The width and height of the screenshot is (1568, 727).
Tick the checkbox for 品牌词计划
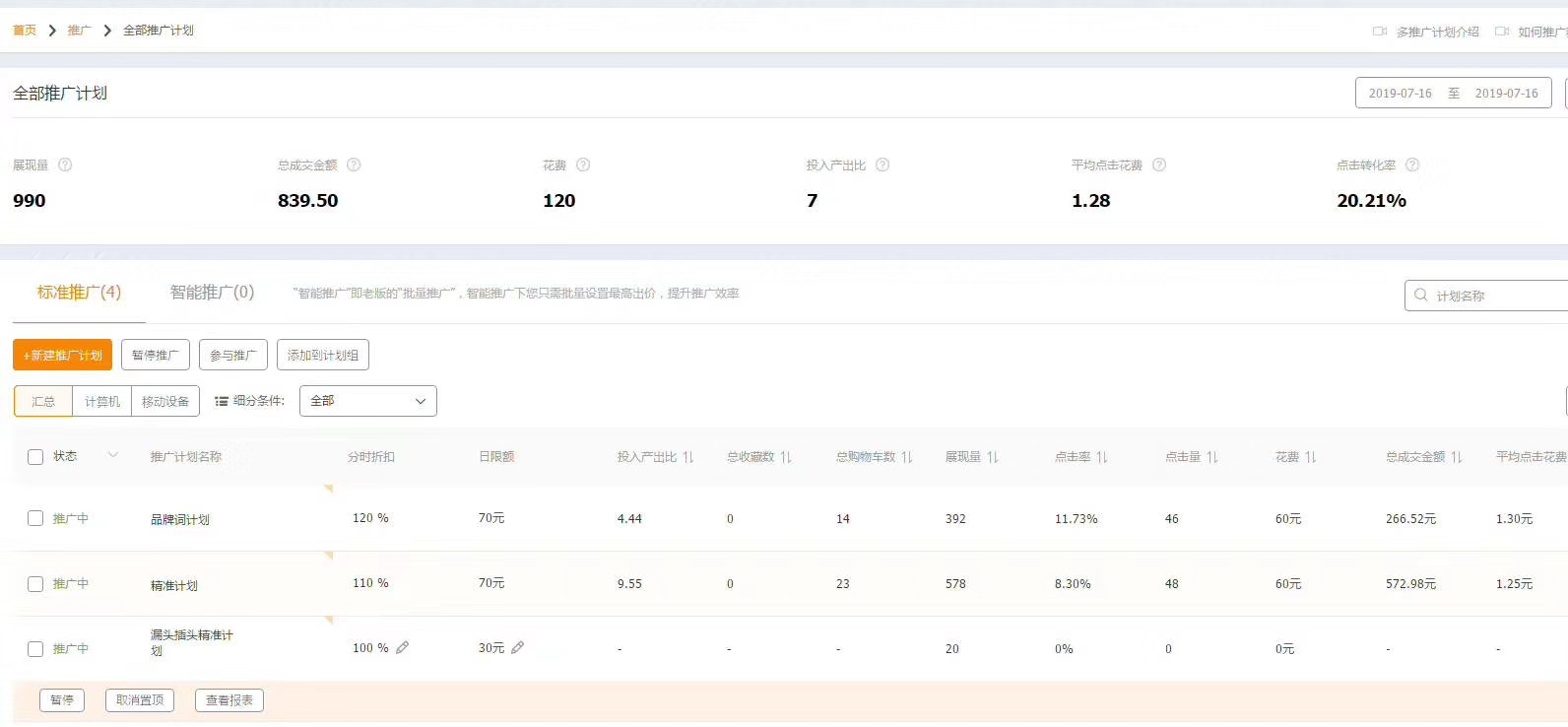coord(35,518)
